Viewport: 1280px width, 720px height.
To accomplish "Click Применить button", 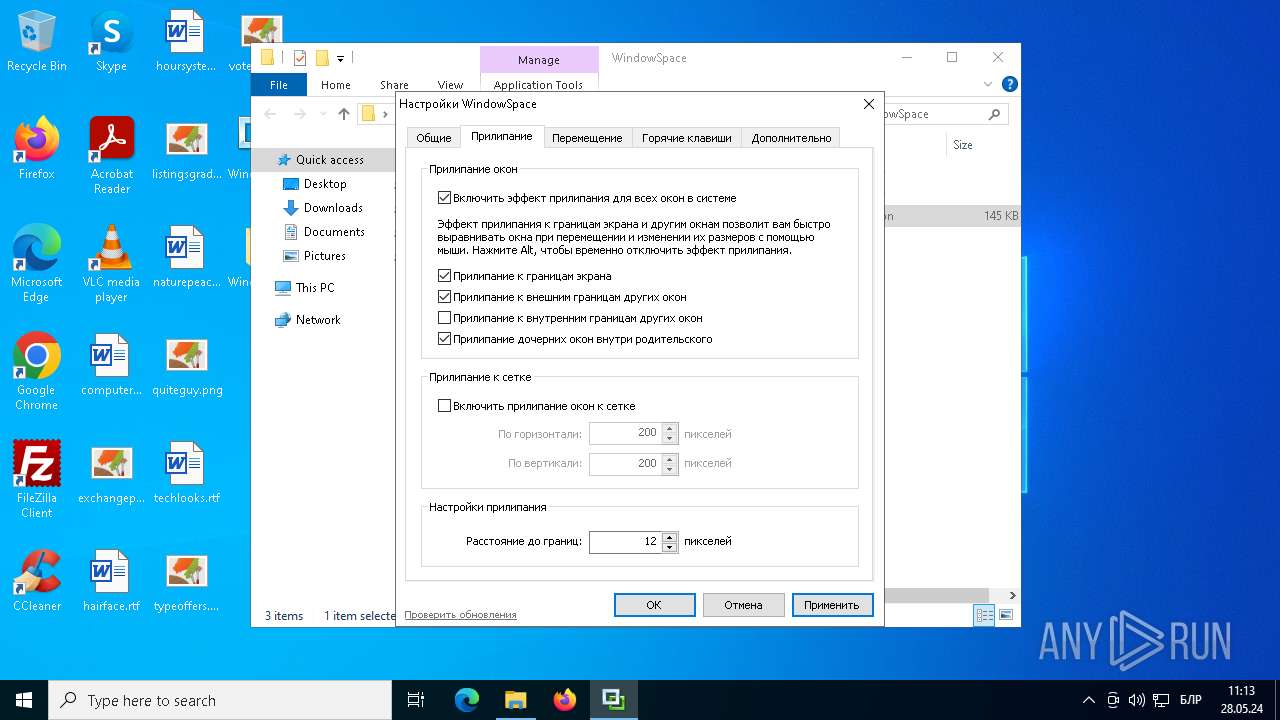I will point(832,605).
